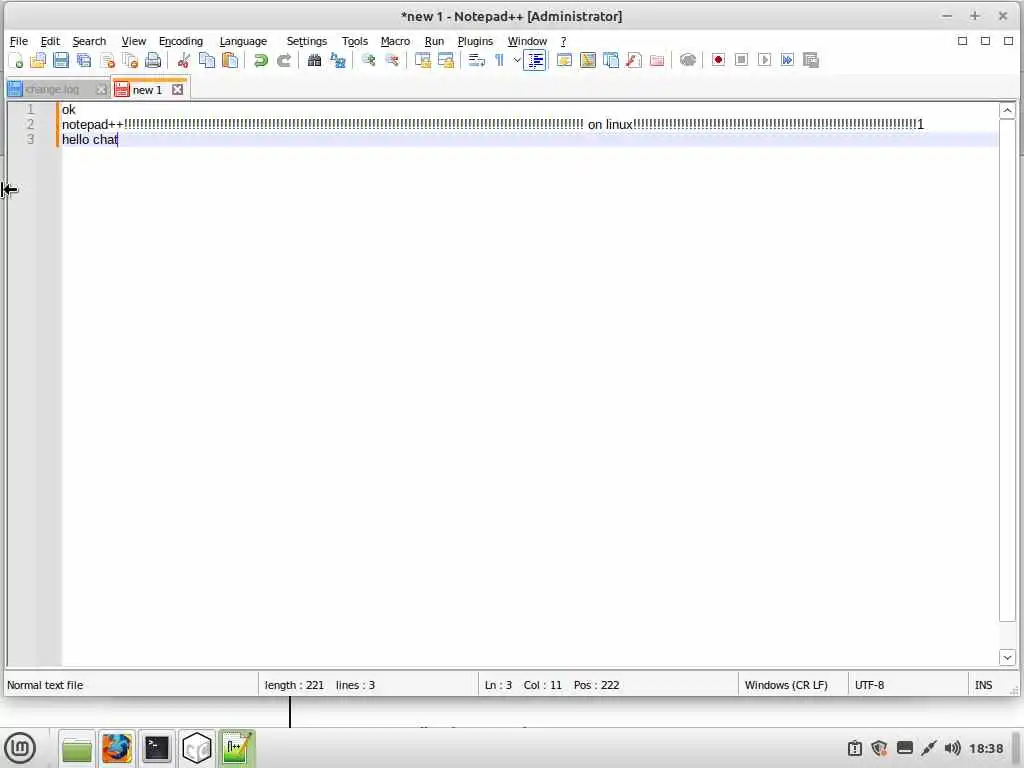Click the stop recording macro icon
Screen dimensions: 1024x768
(741, 60)
